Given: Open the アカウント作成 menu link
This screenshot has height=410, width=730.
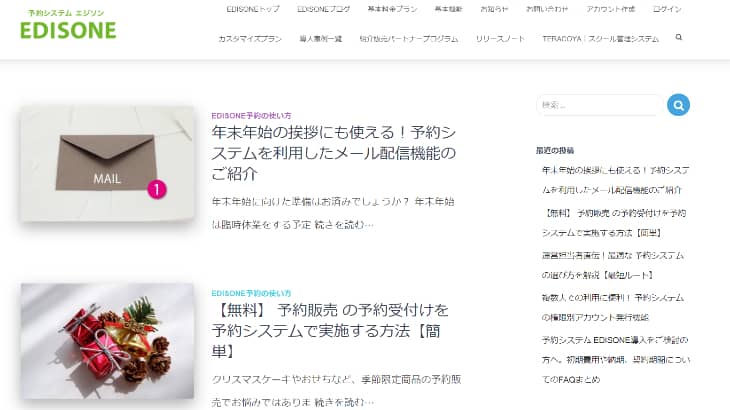Looking at the screenshot, I should 610,9.
